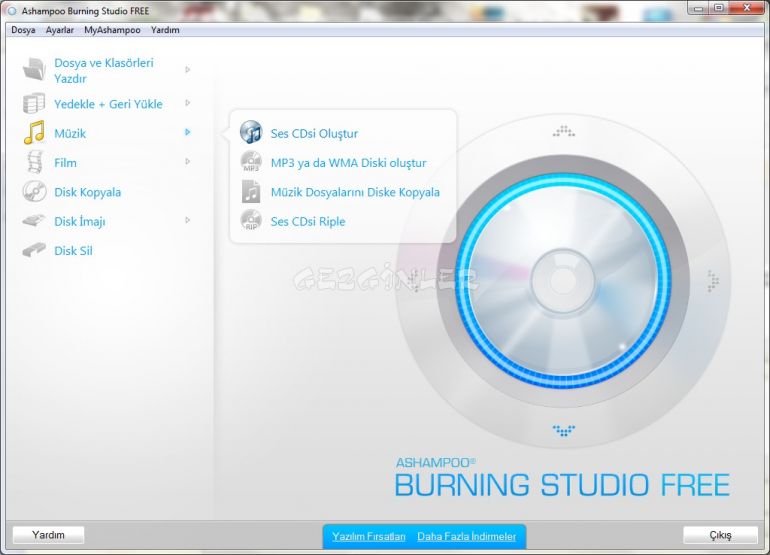Select the Disk Sil label
The image size is (770, 555).
point(73,251)
